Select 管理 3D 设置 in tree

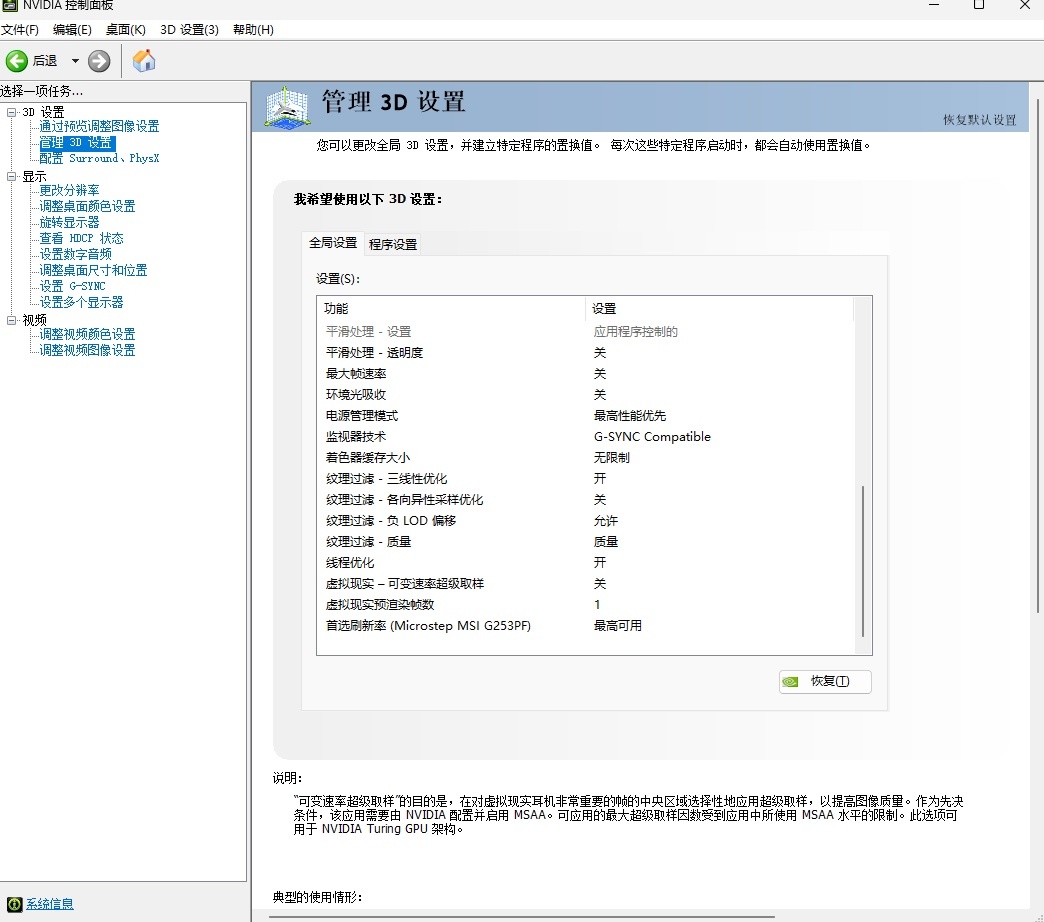[77, 142]
